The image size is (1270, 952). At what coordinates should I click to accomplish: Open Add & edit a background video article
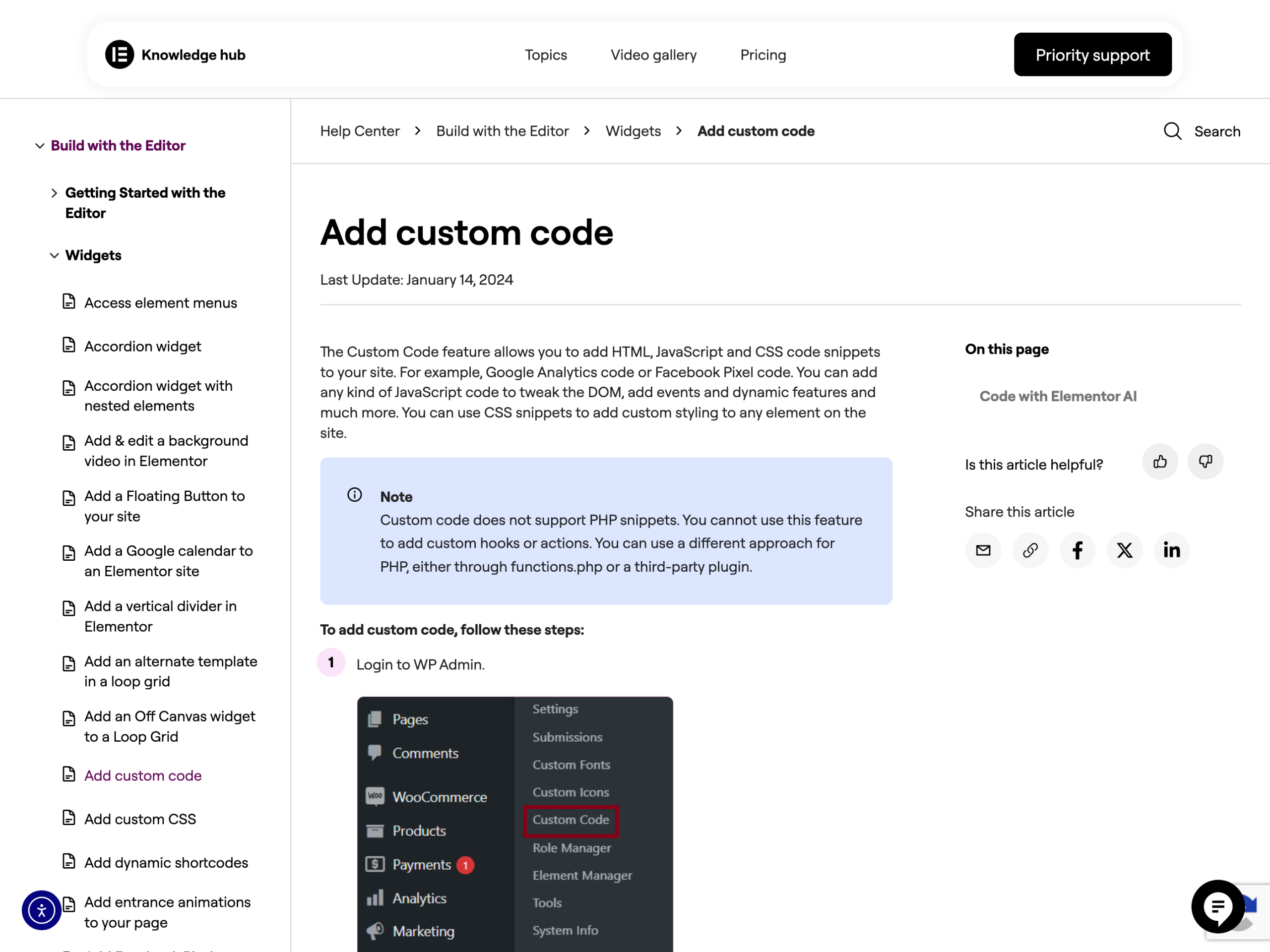click(167, 451)
